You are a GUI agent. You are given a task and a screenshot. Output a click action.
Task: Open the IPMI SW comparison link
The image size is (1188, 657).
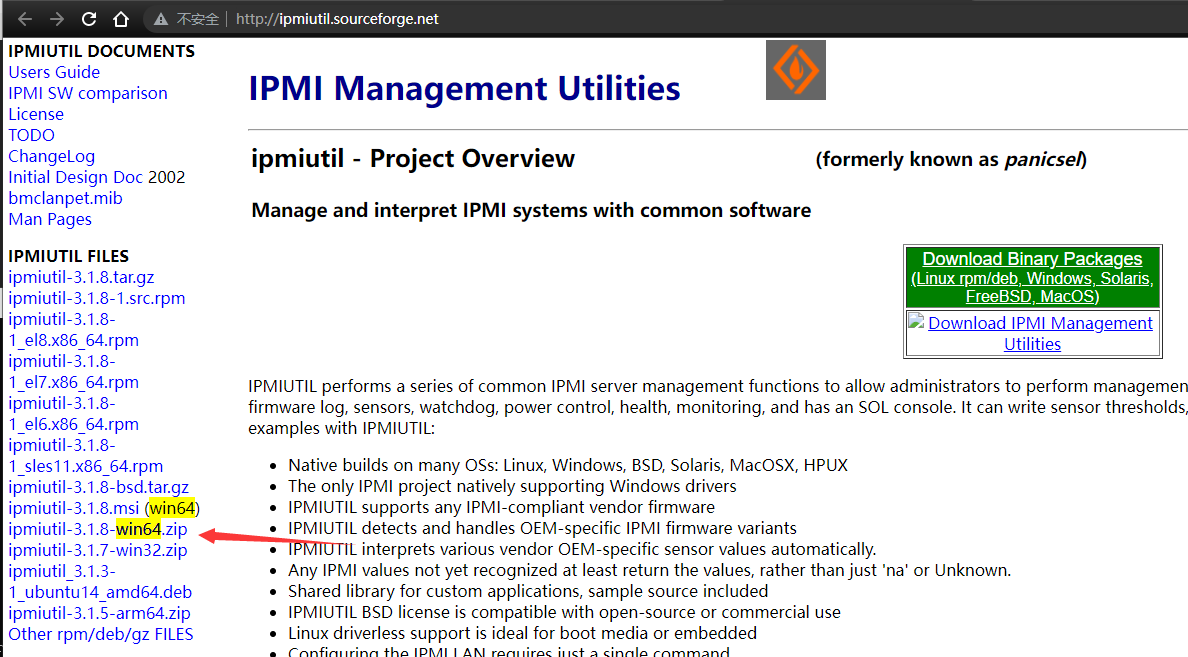[88, 93]
